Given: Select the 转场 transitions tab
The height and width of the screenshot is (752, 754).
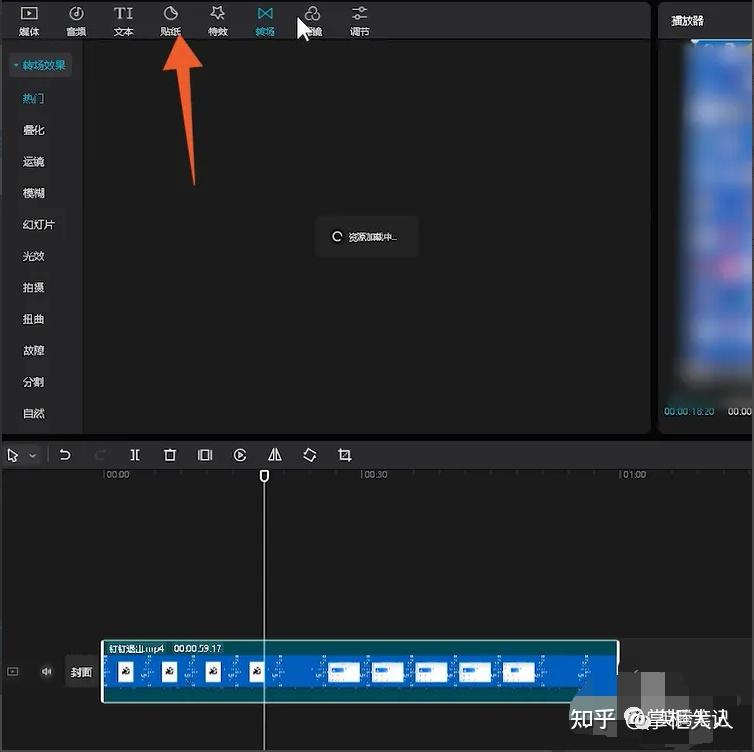Looking at the screenshot, I should pyautogui.click(x=264, y=21).
